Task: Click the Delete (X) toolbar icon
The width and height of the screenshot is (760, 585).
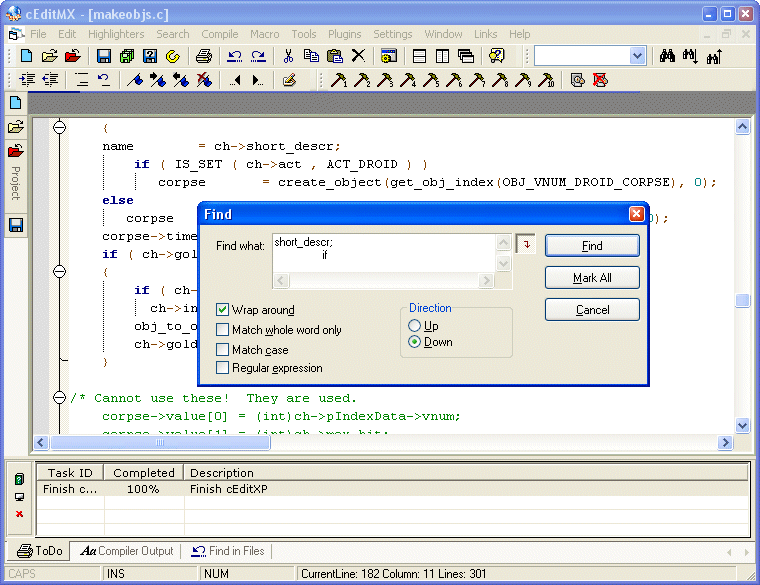Action: (358, 56)
